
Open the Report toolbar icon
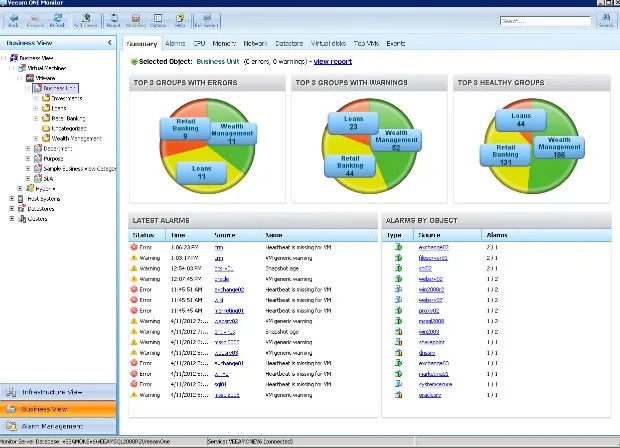click(x=113, y=20)
